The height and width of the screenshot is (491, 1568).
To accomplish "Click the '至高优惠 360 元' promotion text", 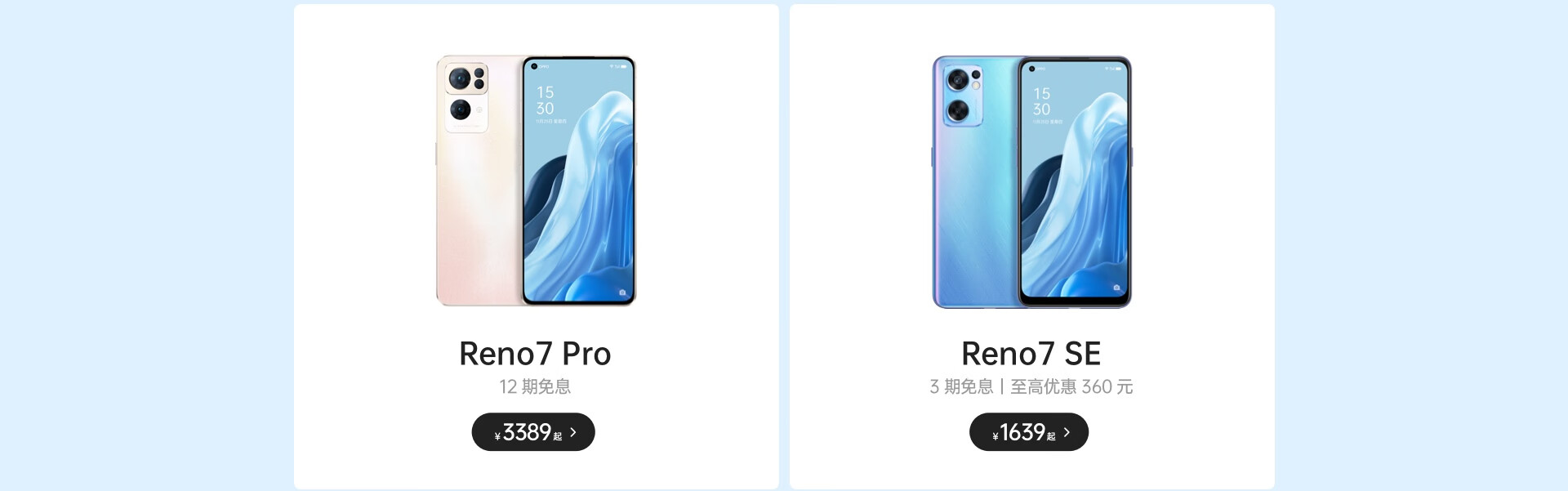I will (x=1071, y=386).
